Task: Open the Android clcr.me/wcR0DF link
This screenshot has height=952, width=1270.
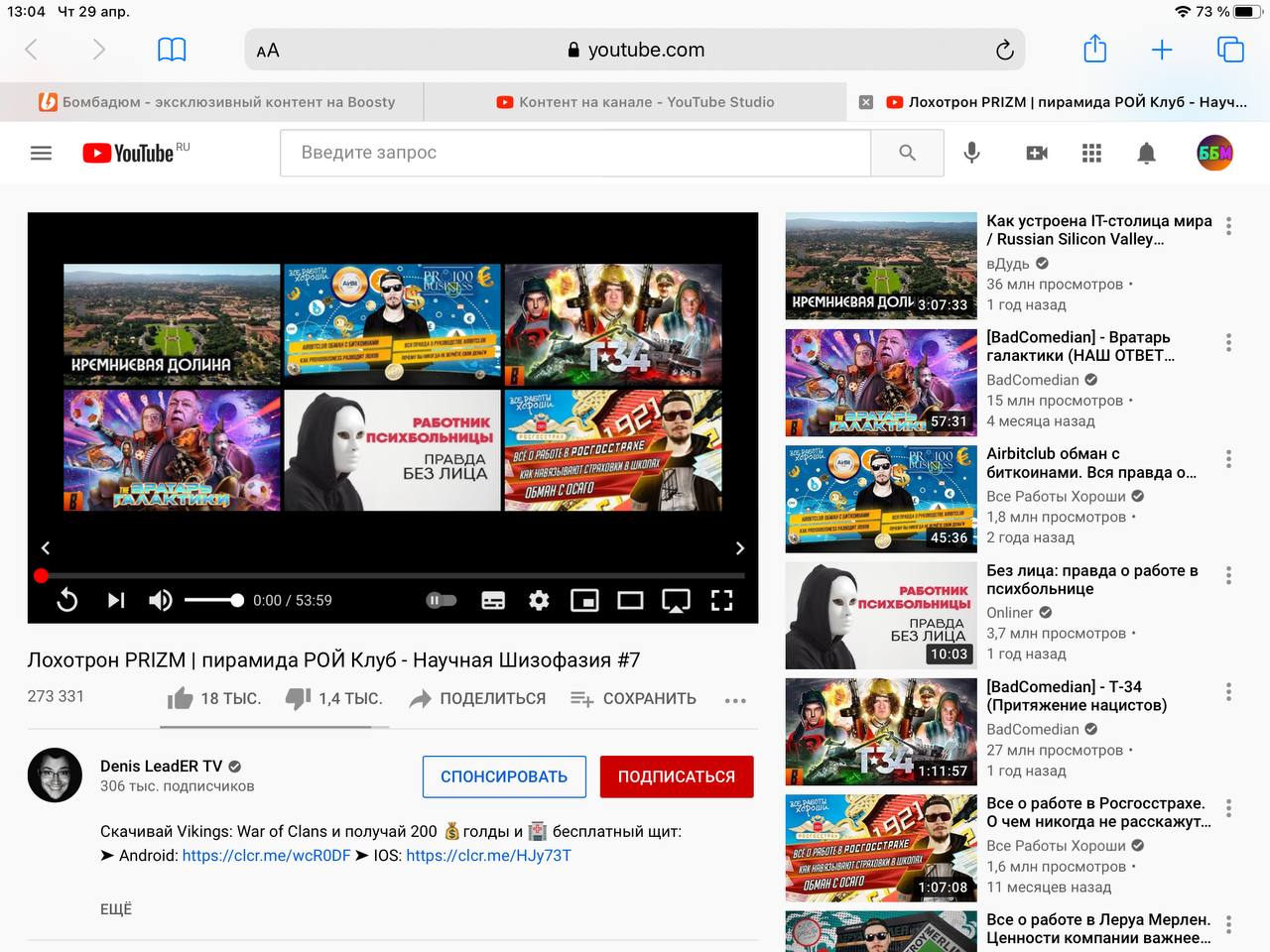Action: pos(266,855)
